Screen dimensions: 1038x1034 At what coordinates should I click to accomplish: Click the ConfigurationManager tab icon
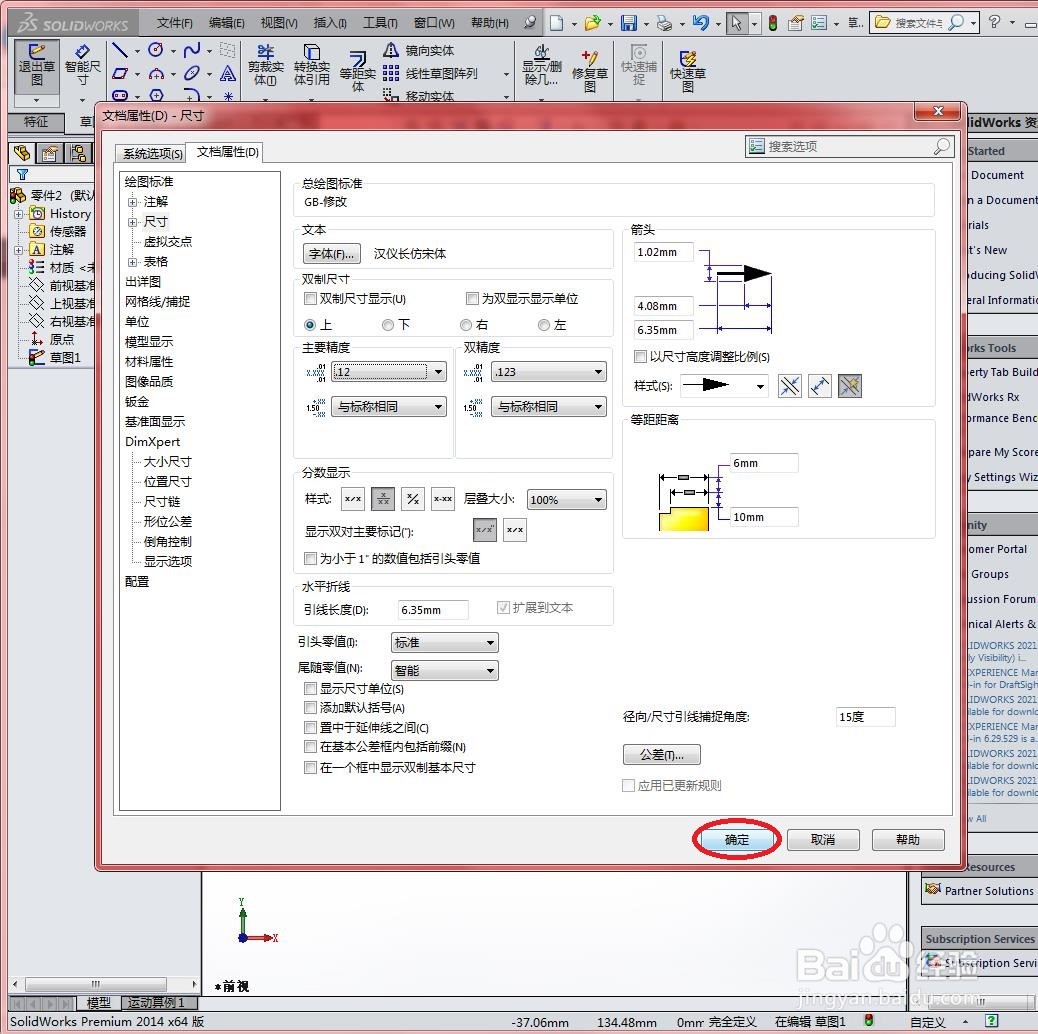pyautogui.click(x=78, y=154)
